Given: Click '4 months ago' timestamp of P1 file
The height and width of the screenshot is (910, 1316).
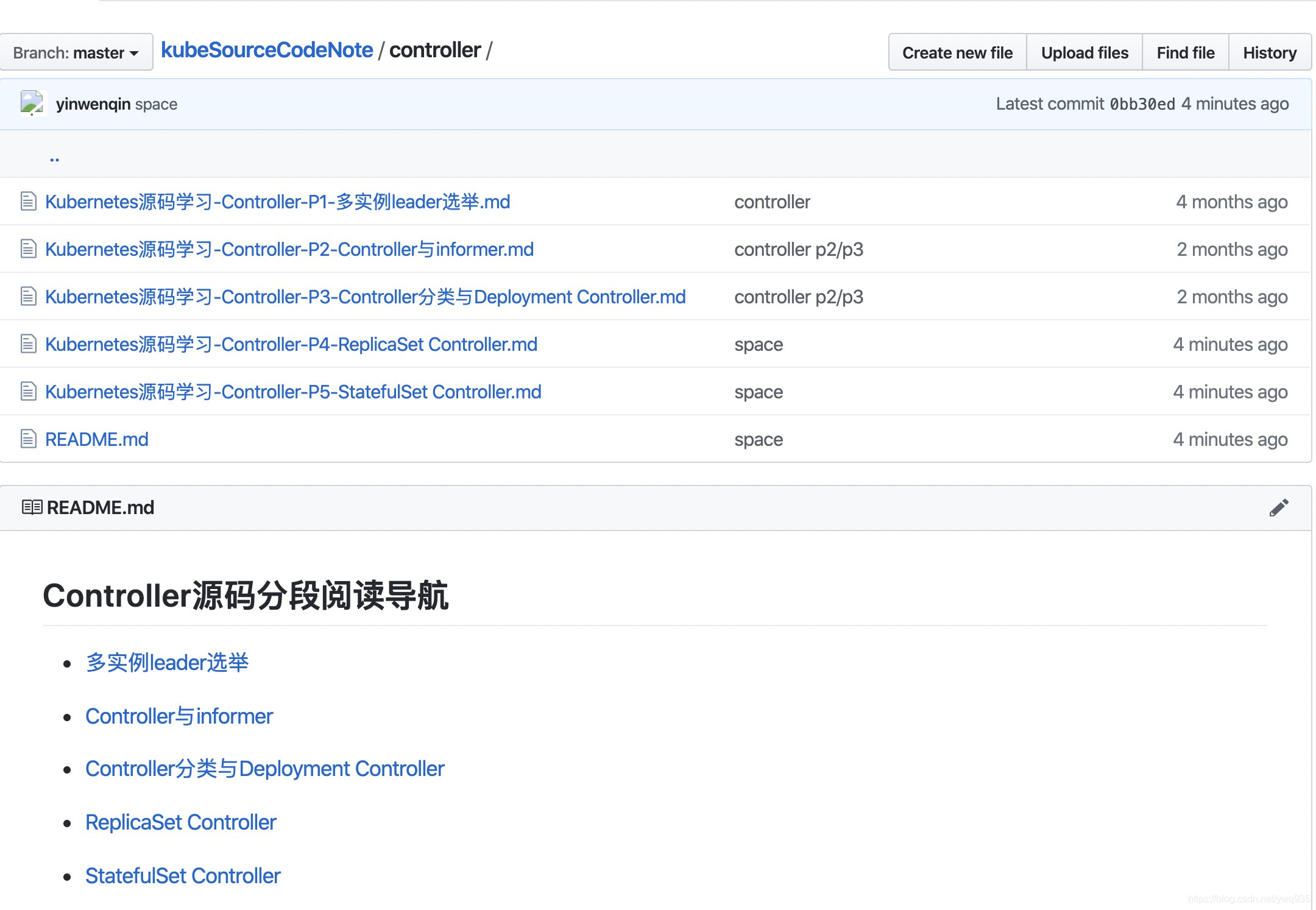Looking at the screenshot, I should (x=1231, y=202).
